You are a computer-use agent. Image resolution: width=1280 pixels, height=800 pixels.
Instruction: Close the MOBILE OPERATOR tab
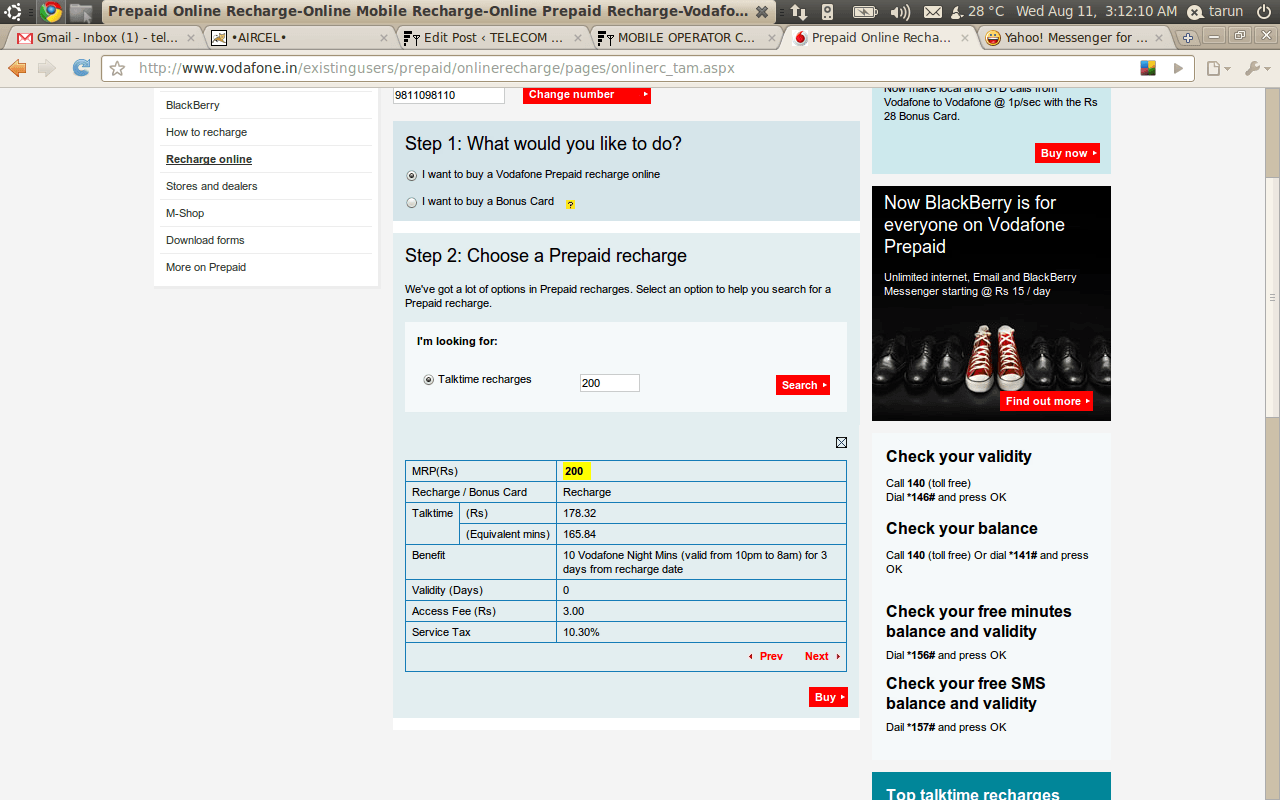[770, 38]
